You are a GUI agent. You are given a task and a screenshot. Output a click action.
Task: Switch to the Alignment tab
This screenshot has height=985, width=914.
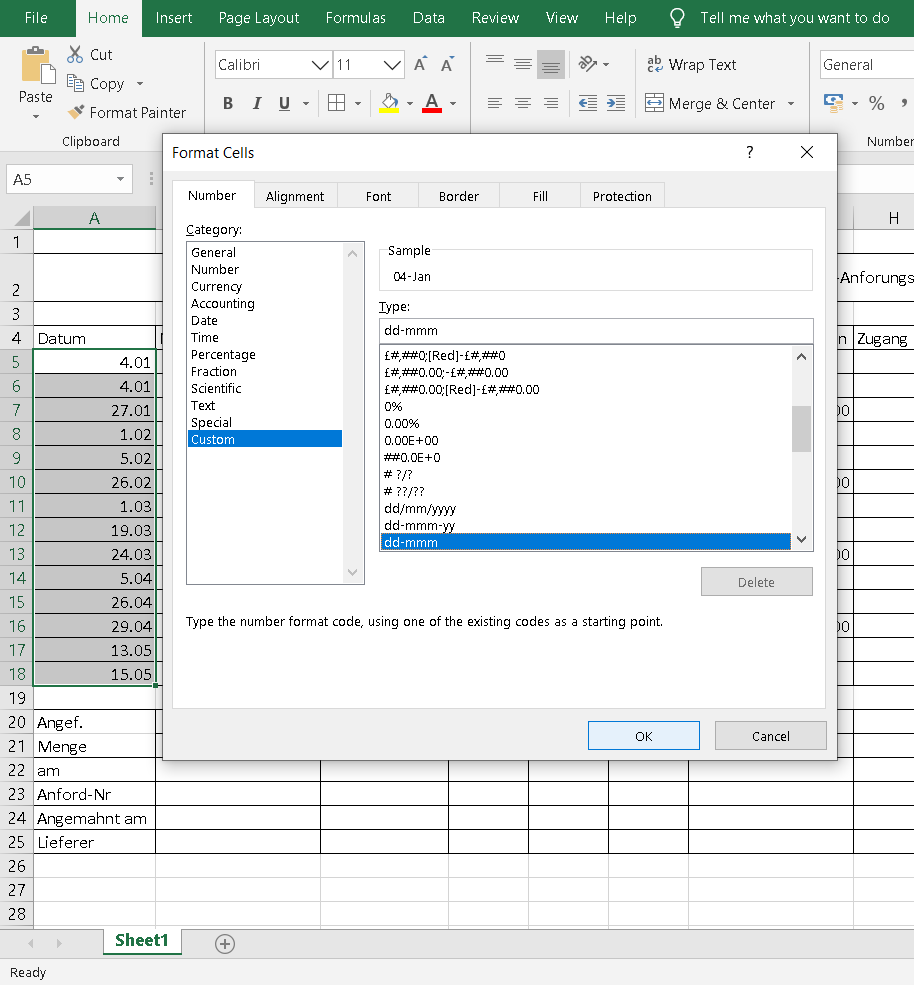(295, 196)
